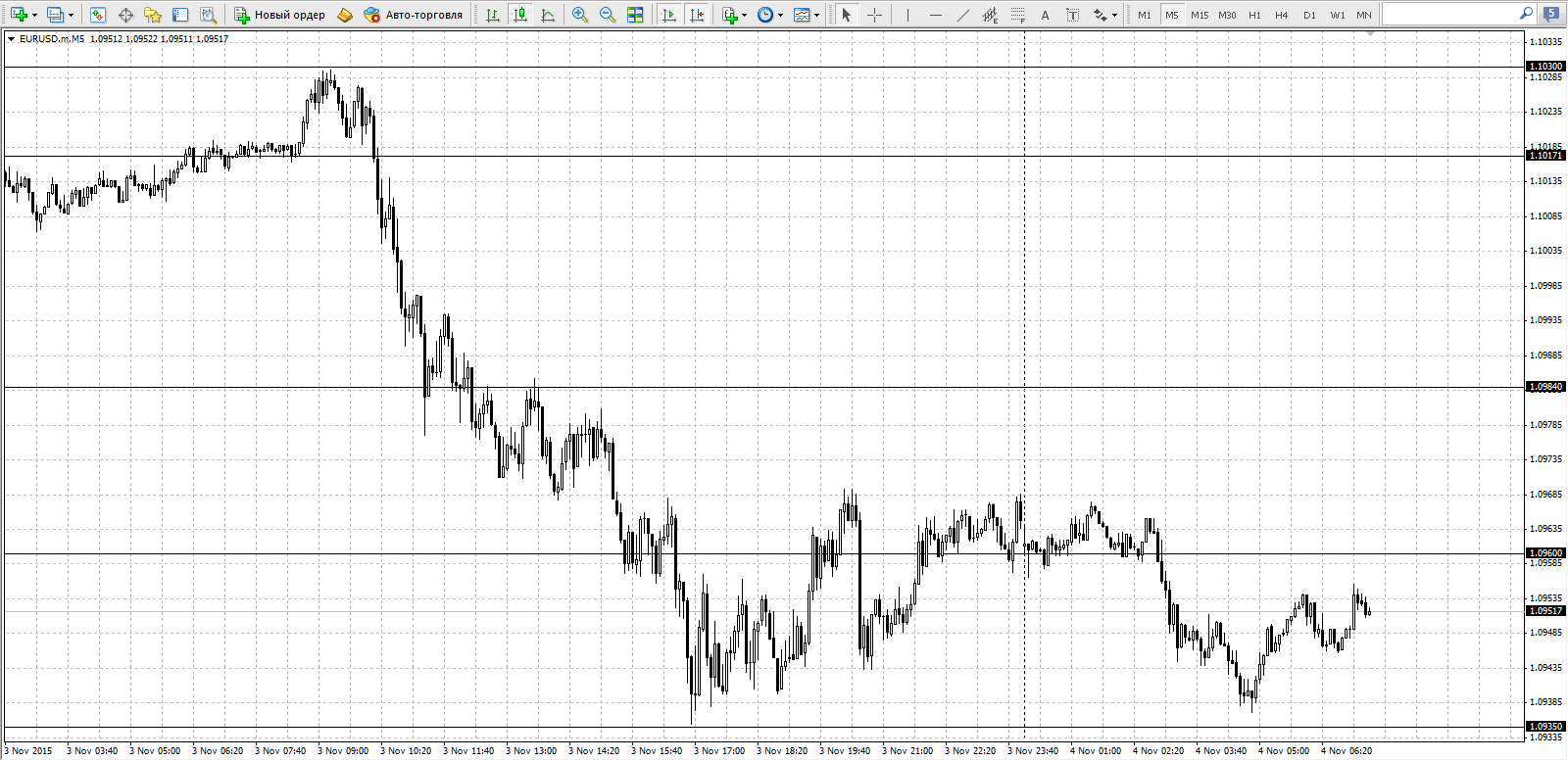Switch to bar chart display
The height and width of the screenshot is (761, 1568).
click(x=493, y=15)
